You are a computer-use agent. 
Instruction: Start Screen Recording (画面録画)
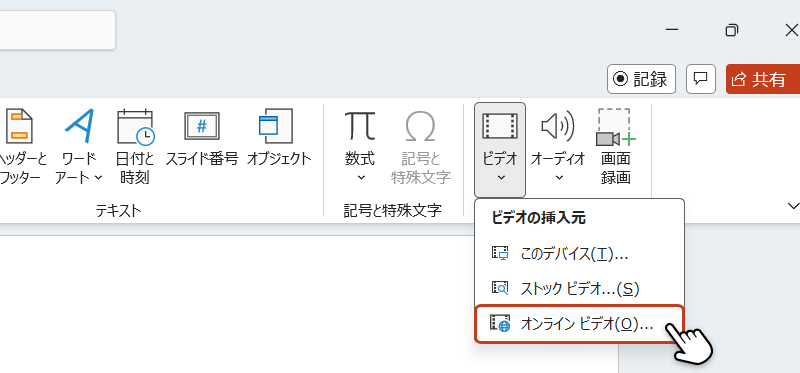point(616,146)
